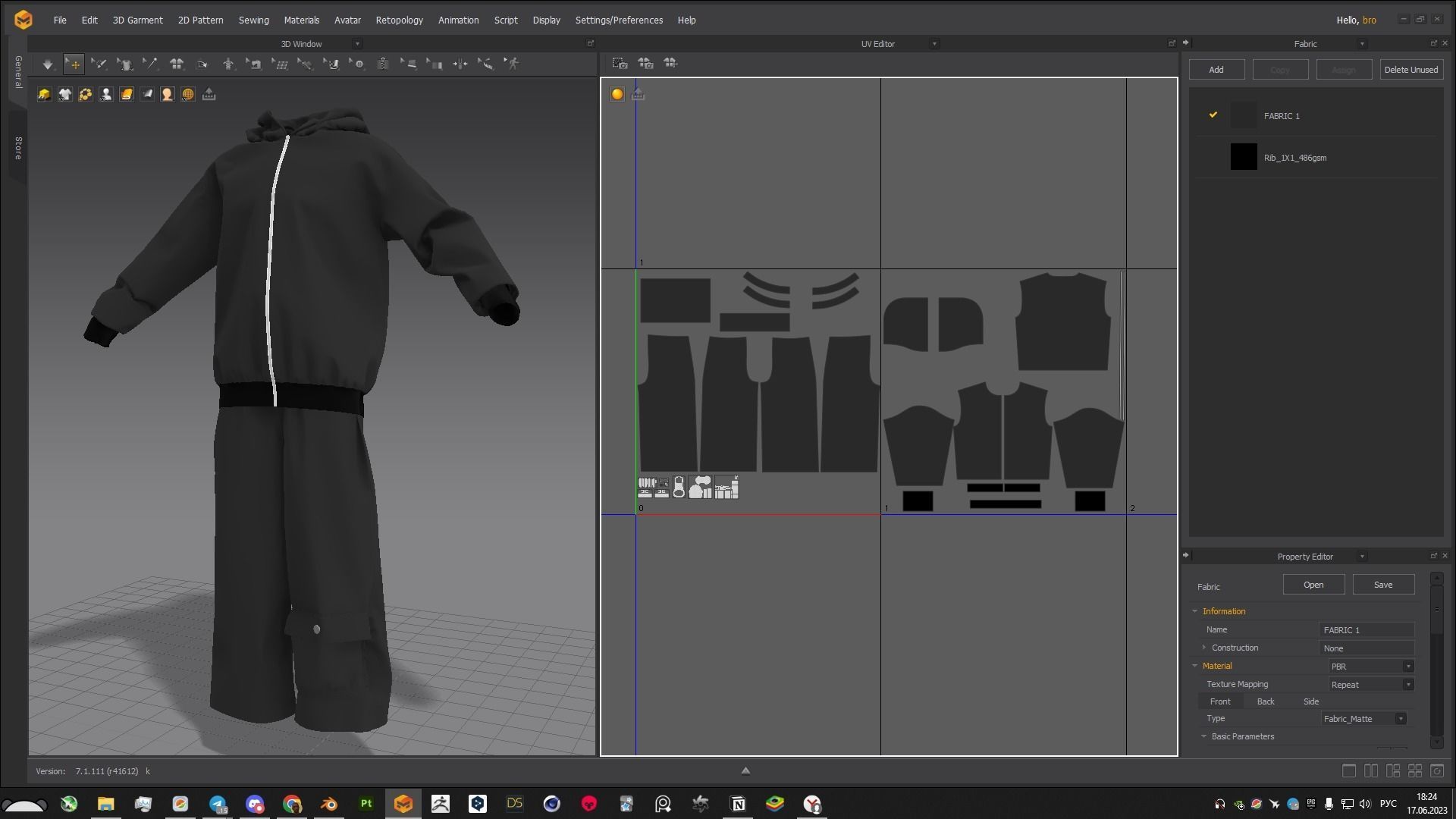Select the Zipper tool in the toolbar
The image size is (1456, 819).
[383, 64]
